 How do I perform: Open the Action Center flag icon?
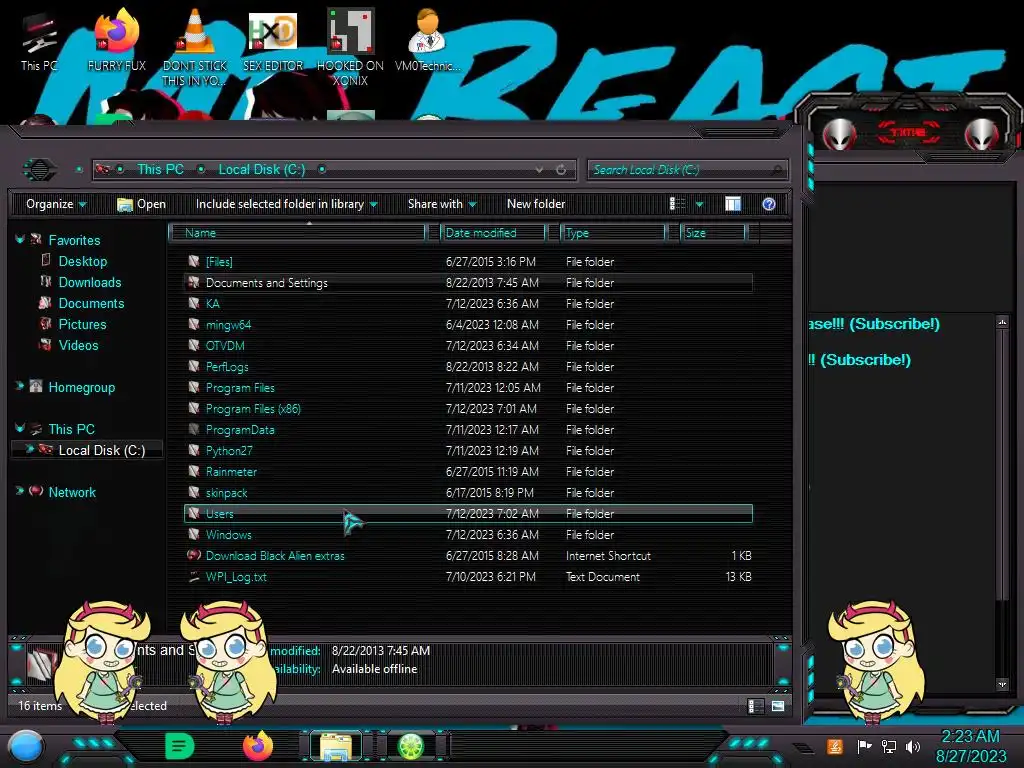[x=865, y=746]
